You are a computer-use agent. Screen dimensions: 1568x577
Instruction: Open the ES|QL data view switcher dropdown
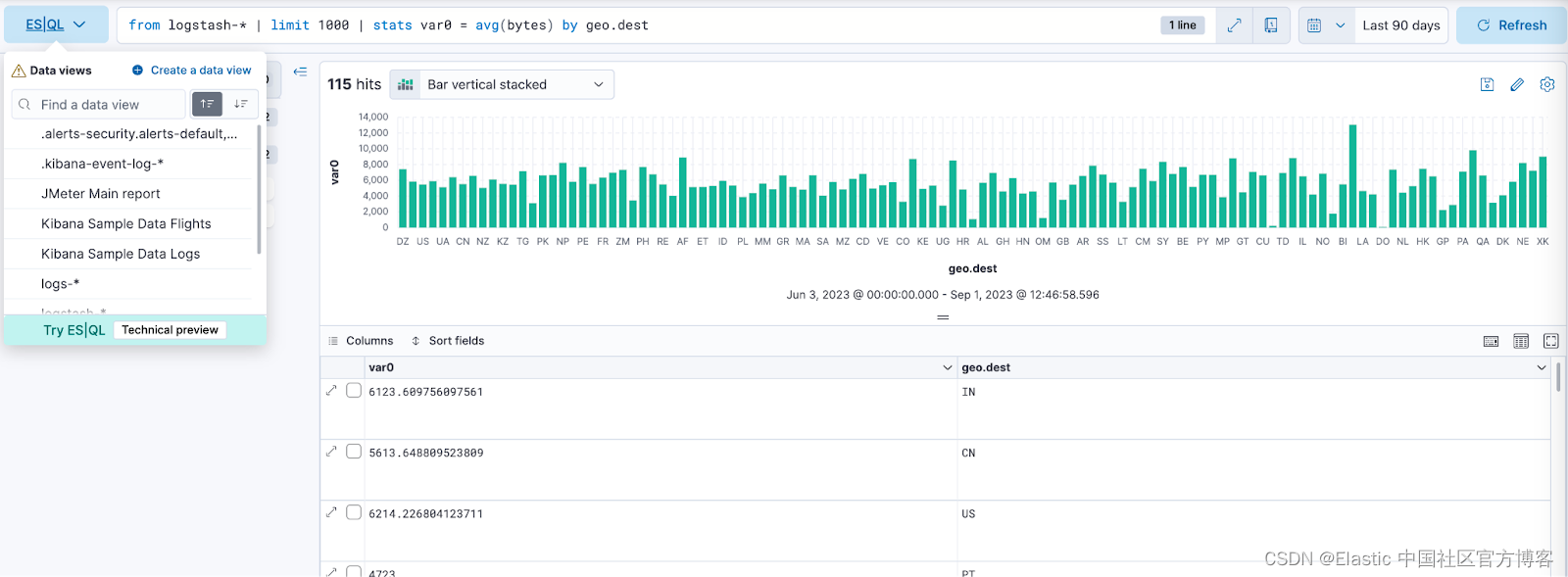pyautogui.click(x=56, y=25)
